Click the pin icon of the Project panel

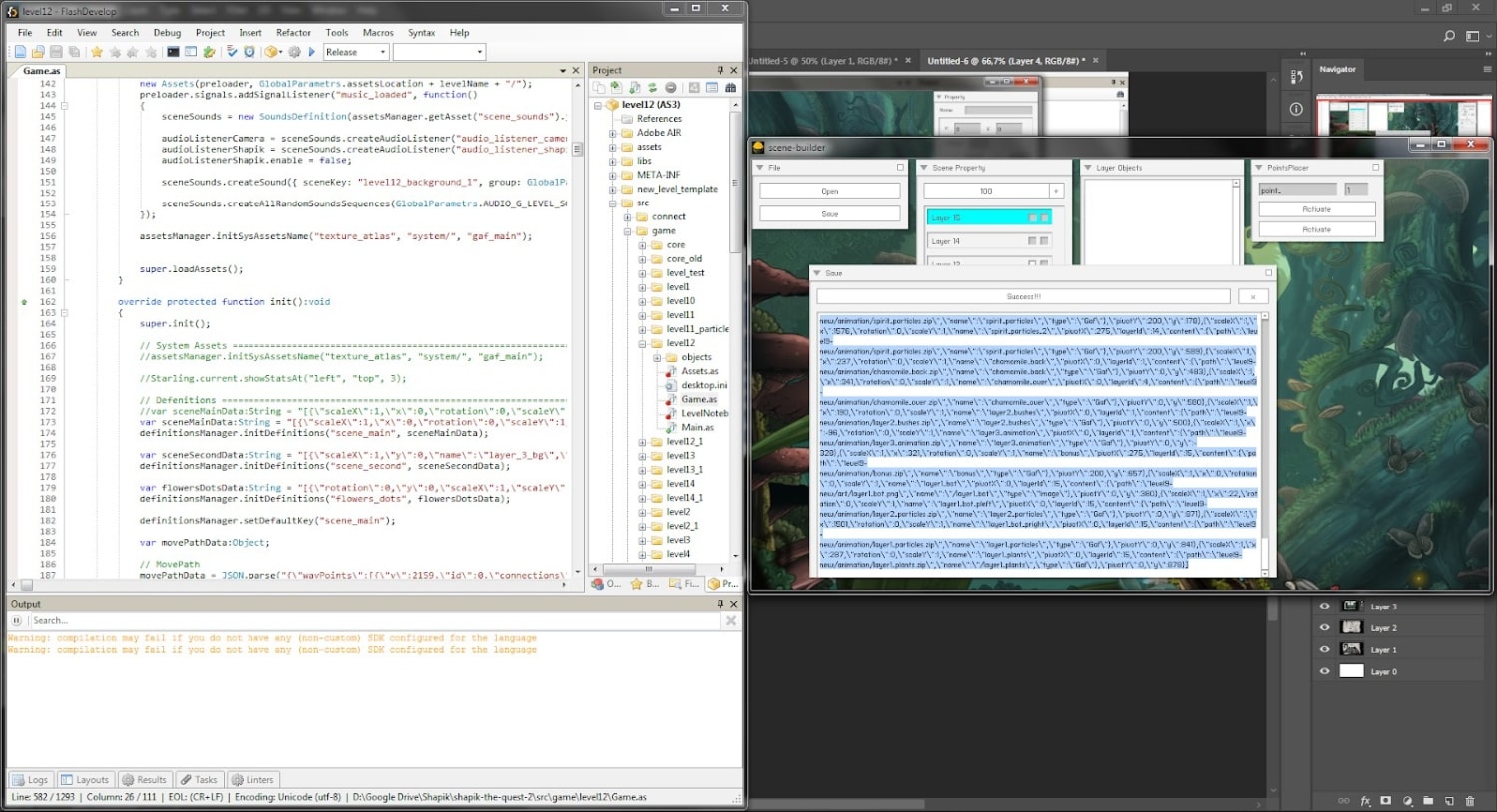tap(720, 70)
